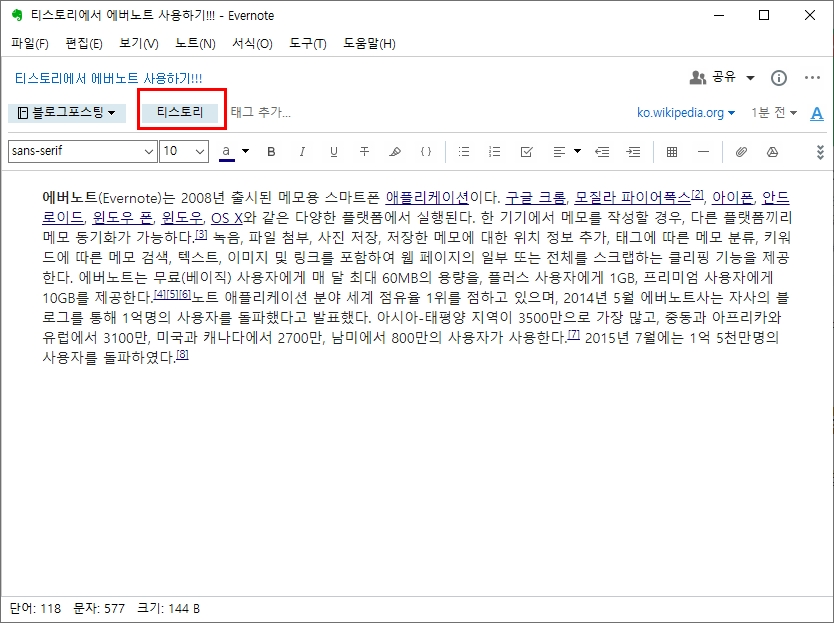Show more toolbar options chevron
Image resolution: width=834 pixels, height=623 pixels.
pos(820,152)
